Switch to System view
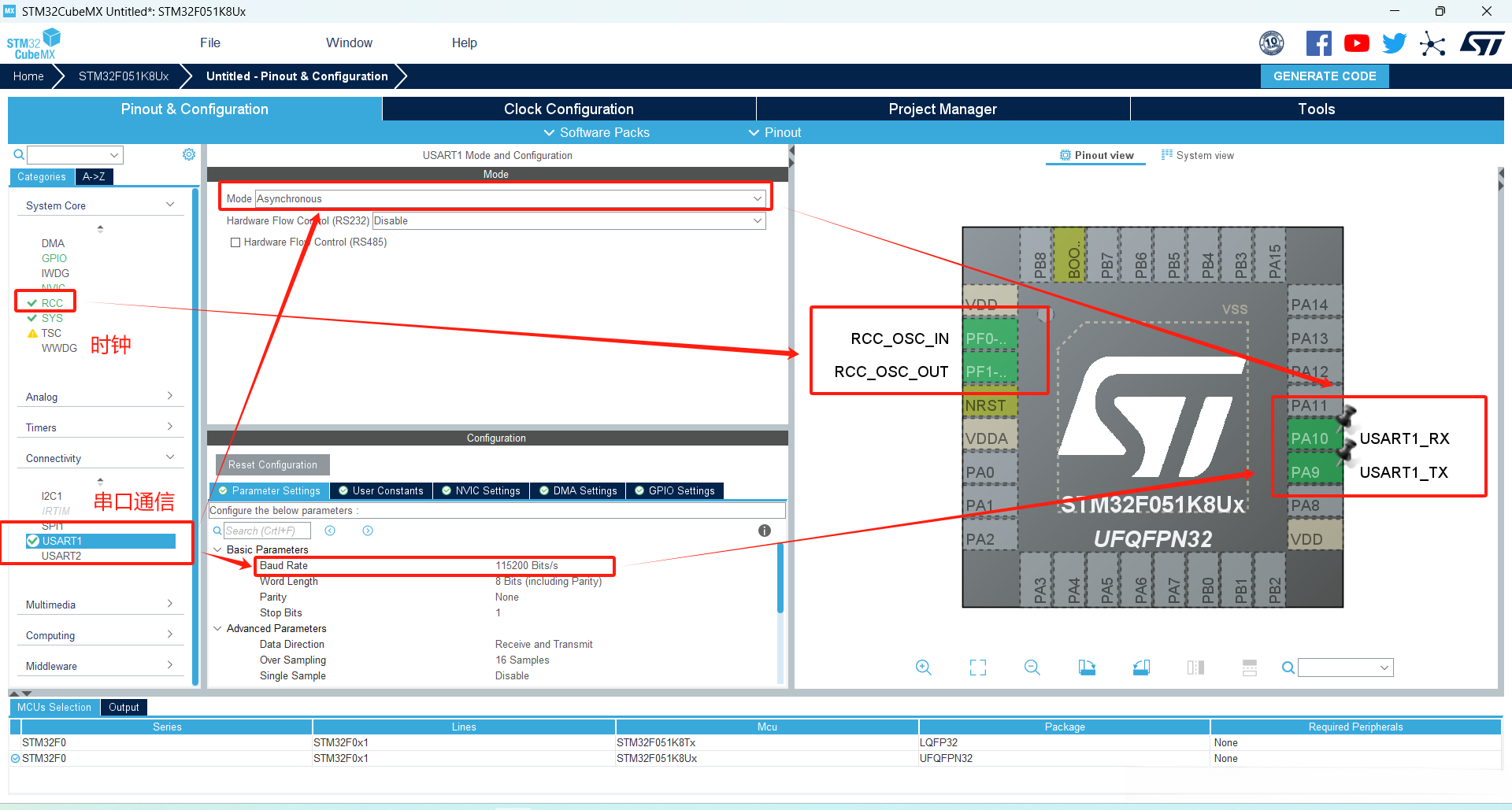1512x810 pixels. (1198, 155)
